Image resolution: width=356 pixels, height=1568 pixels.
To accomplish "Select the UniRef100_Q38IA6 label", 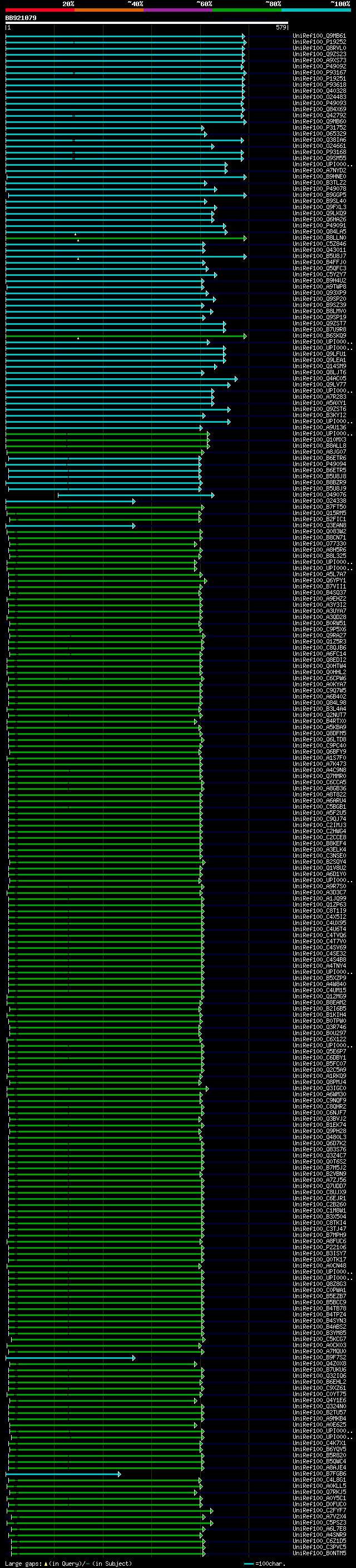I will point(319,140).
